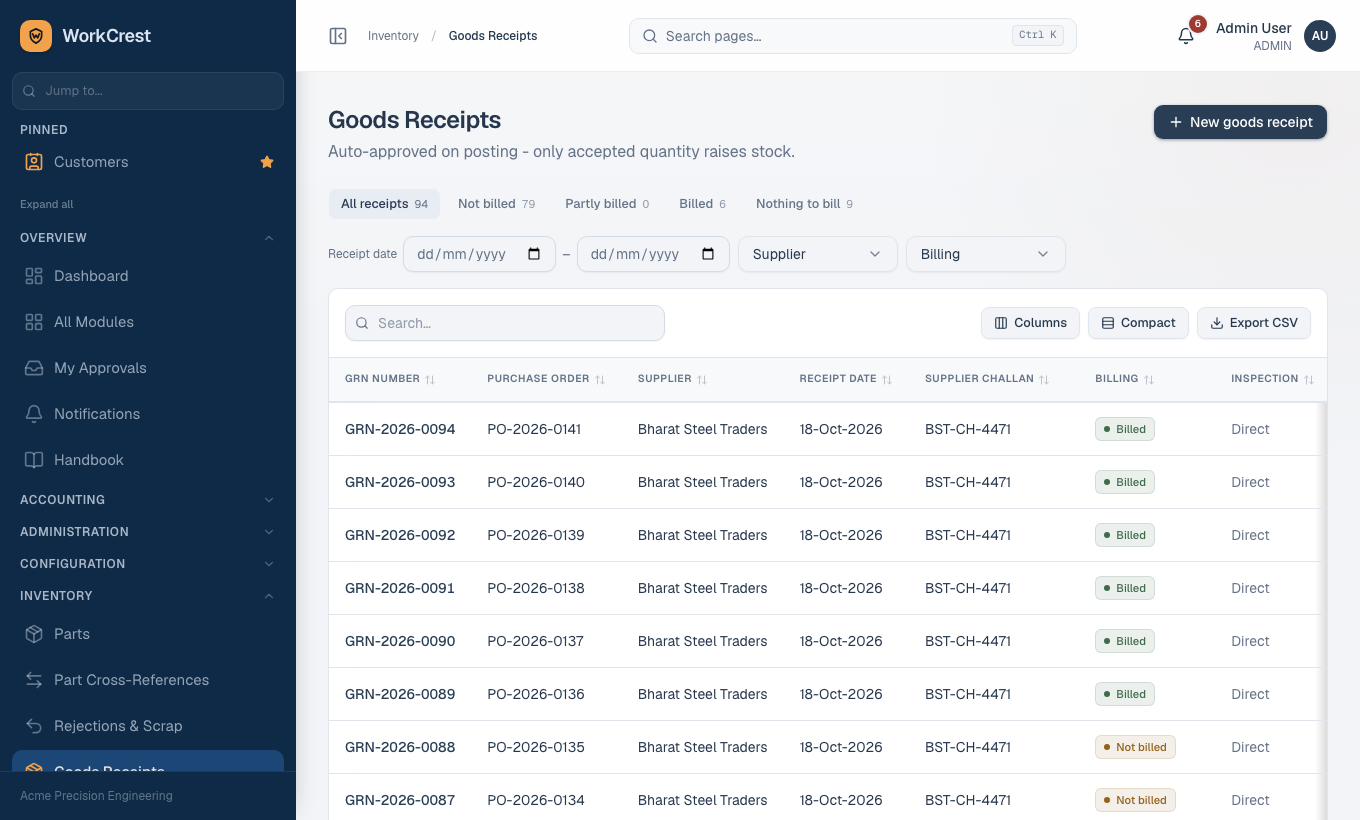Collapse the Inventory sidebar section

(148, 596)
